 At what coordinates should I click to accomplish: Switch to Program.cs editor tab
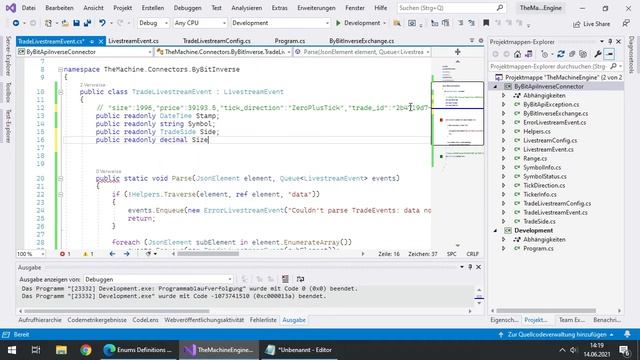click(290, 41)
